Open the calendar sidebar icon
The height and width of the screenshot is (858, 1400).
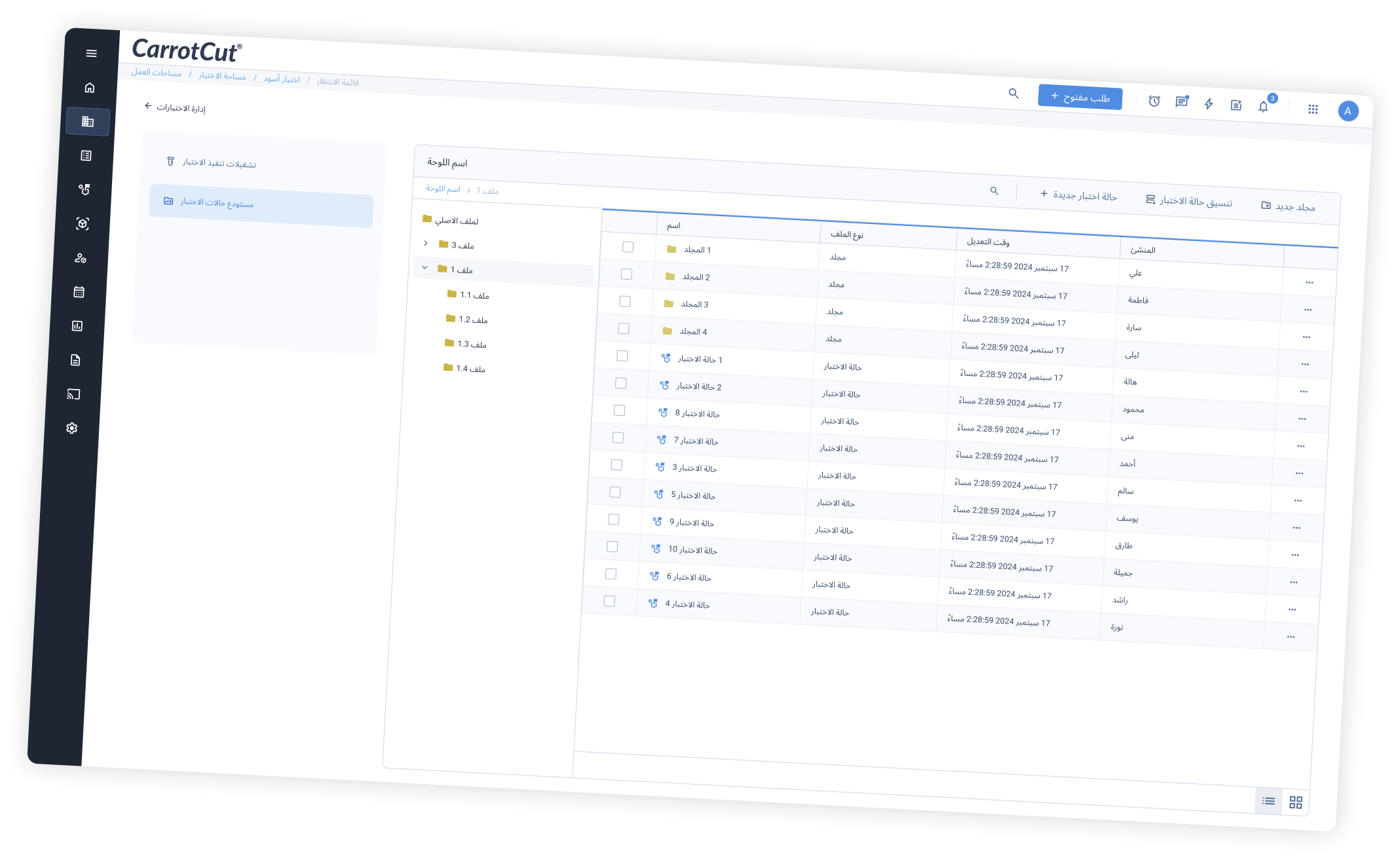tap(79, 292)
